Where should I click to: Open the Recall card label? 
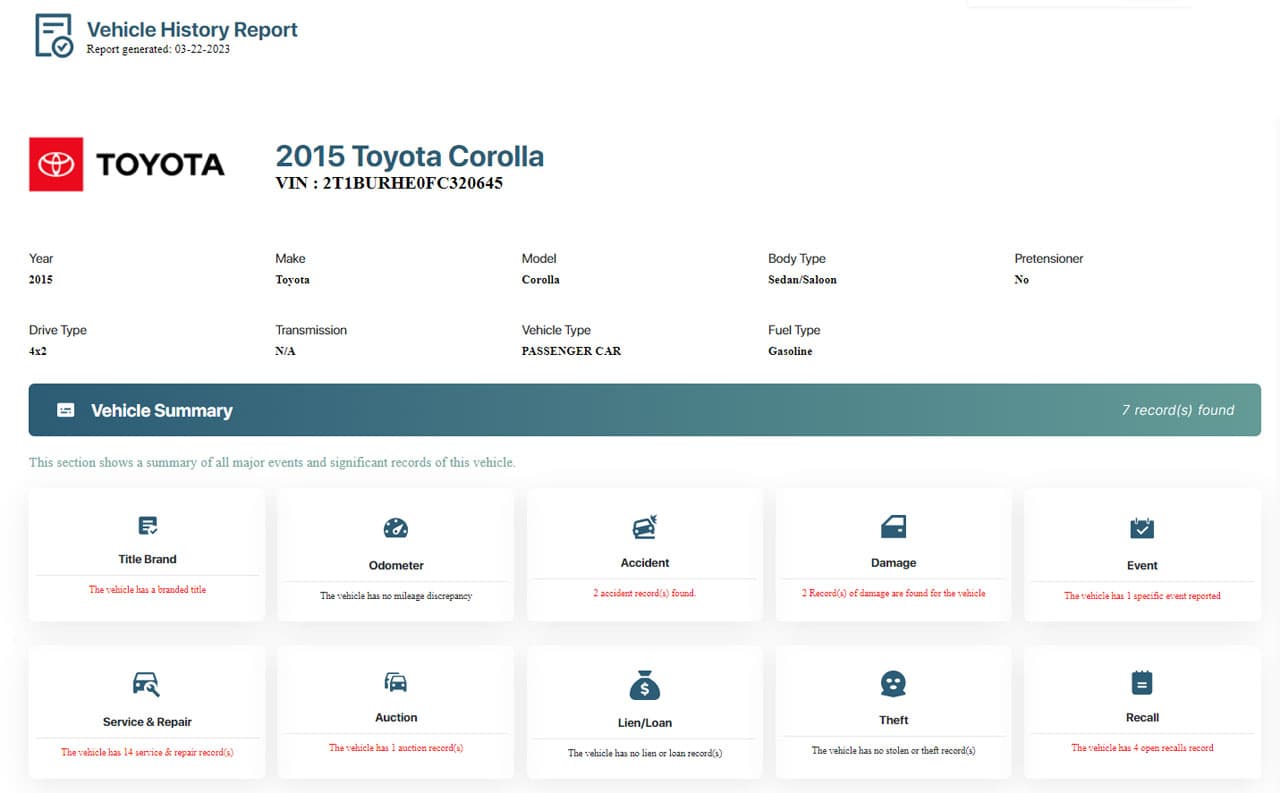click(1142, 717)
